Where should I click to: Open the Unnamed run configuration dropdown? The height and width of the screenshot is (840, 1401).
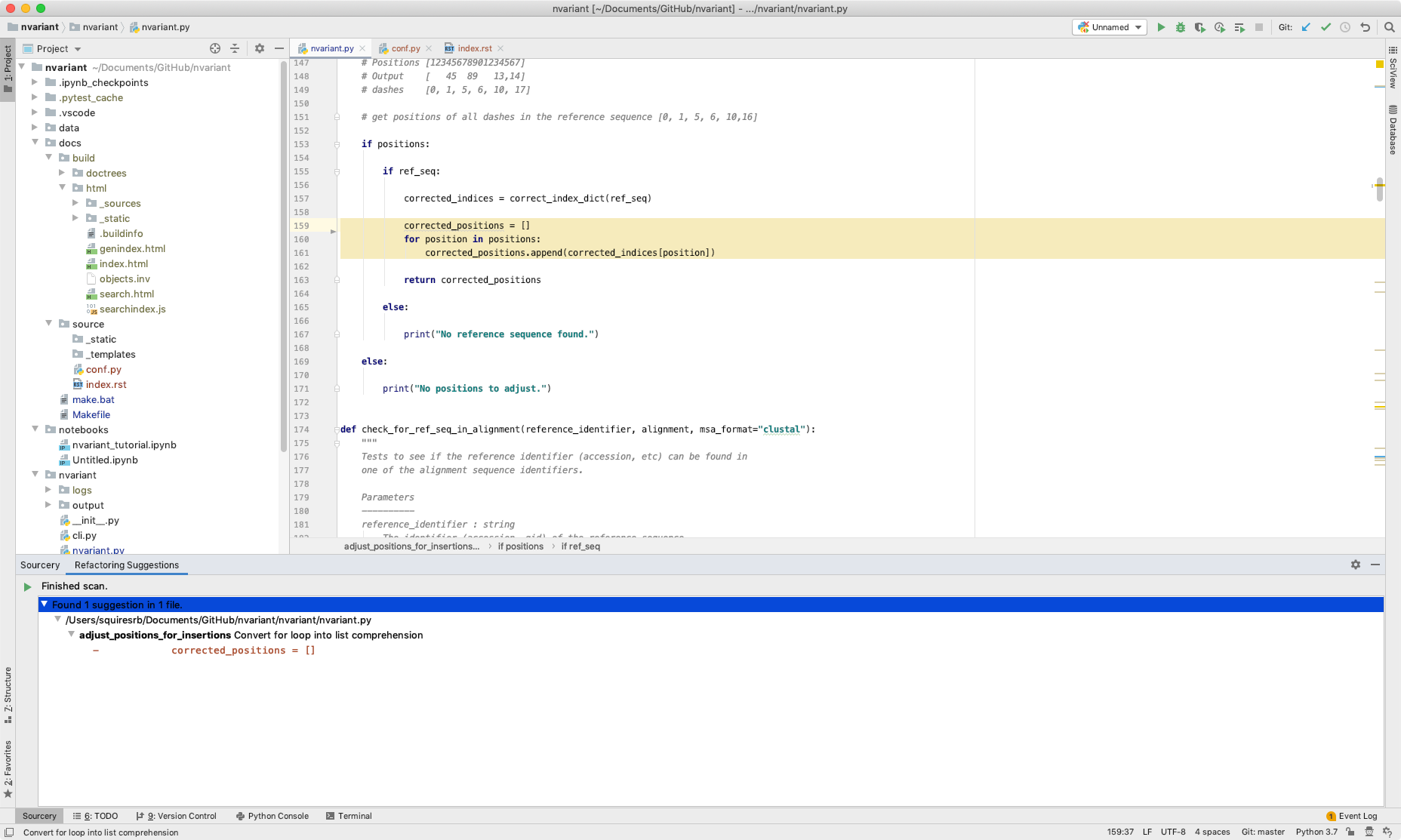tap(1108, 26)
